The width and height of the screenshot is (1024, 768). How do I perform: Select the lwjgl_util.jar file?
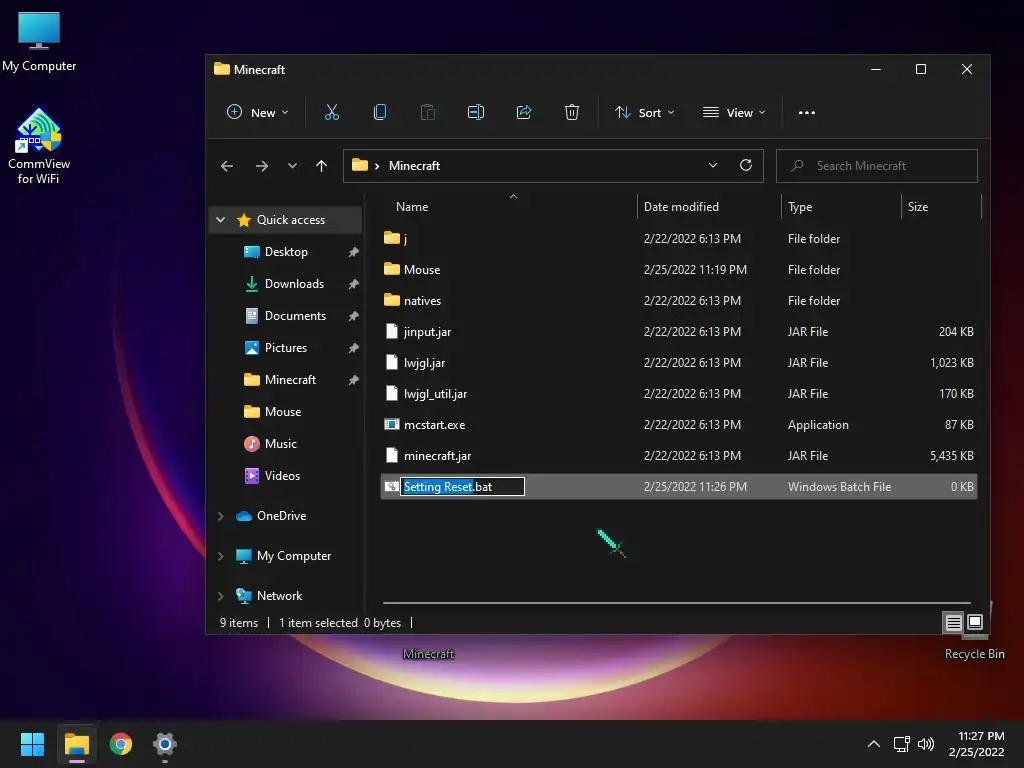tap(679, 394)
